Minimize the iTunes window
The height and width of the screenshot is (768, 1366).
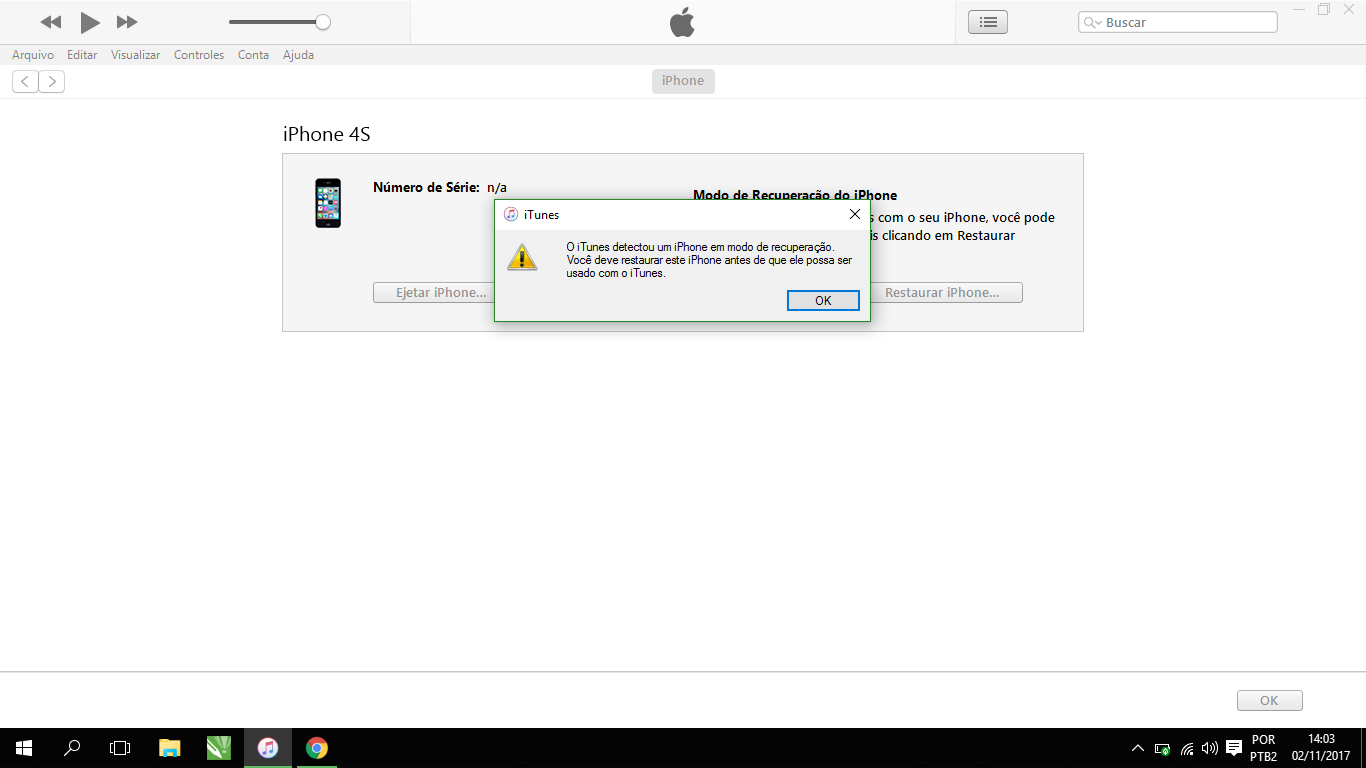(x=1299, y=10)
